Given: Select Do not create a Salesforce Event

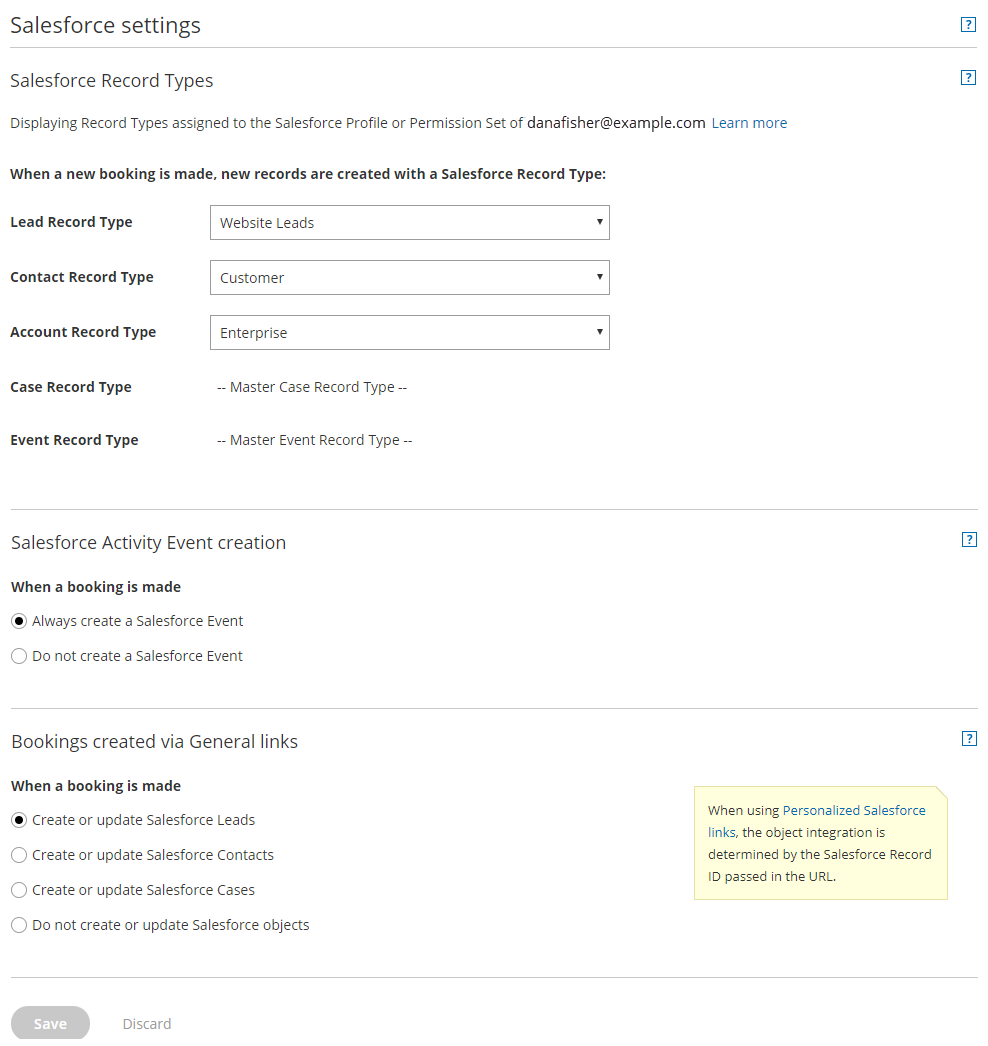Looking at the screenshot, I should pyautogui.click(x=19, y=656).
